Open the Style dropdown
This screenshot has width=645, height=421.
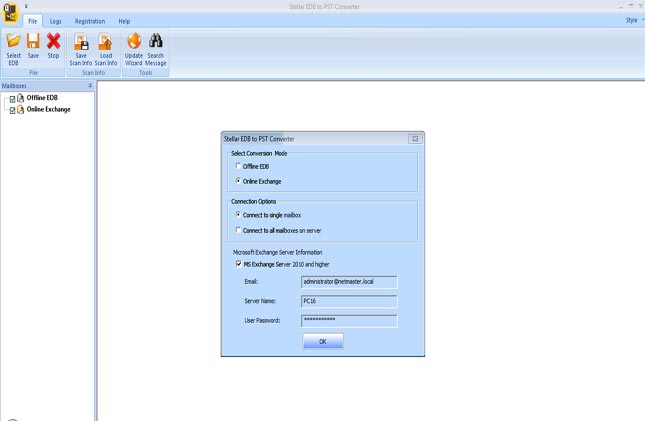pos(634,20)
